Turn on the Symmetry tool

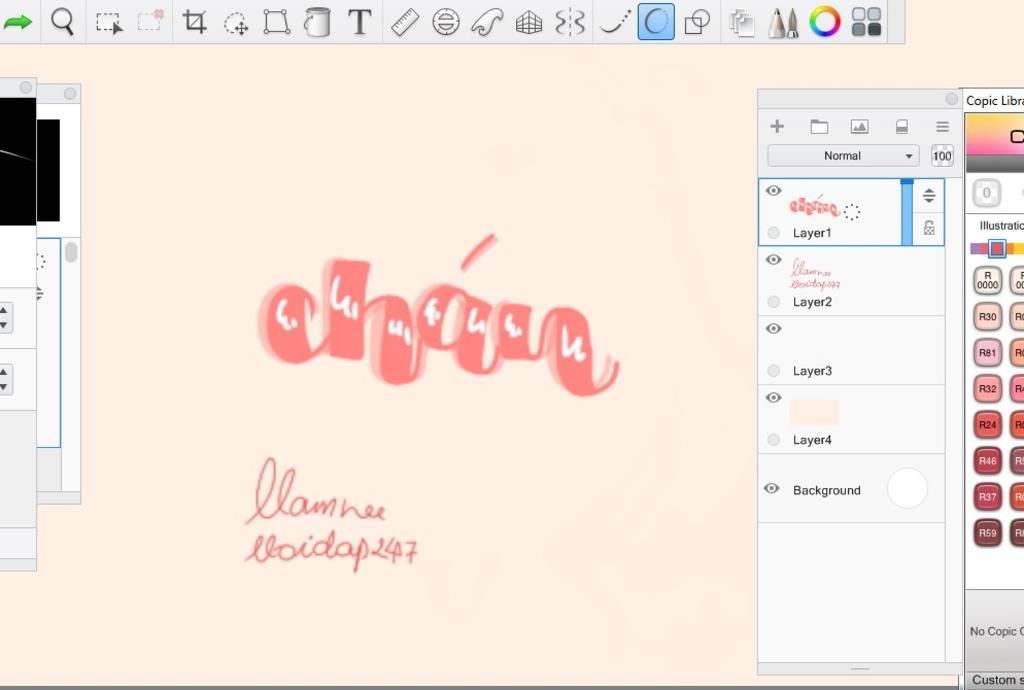[569, 22]
